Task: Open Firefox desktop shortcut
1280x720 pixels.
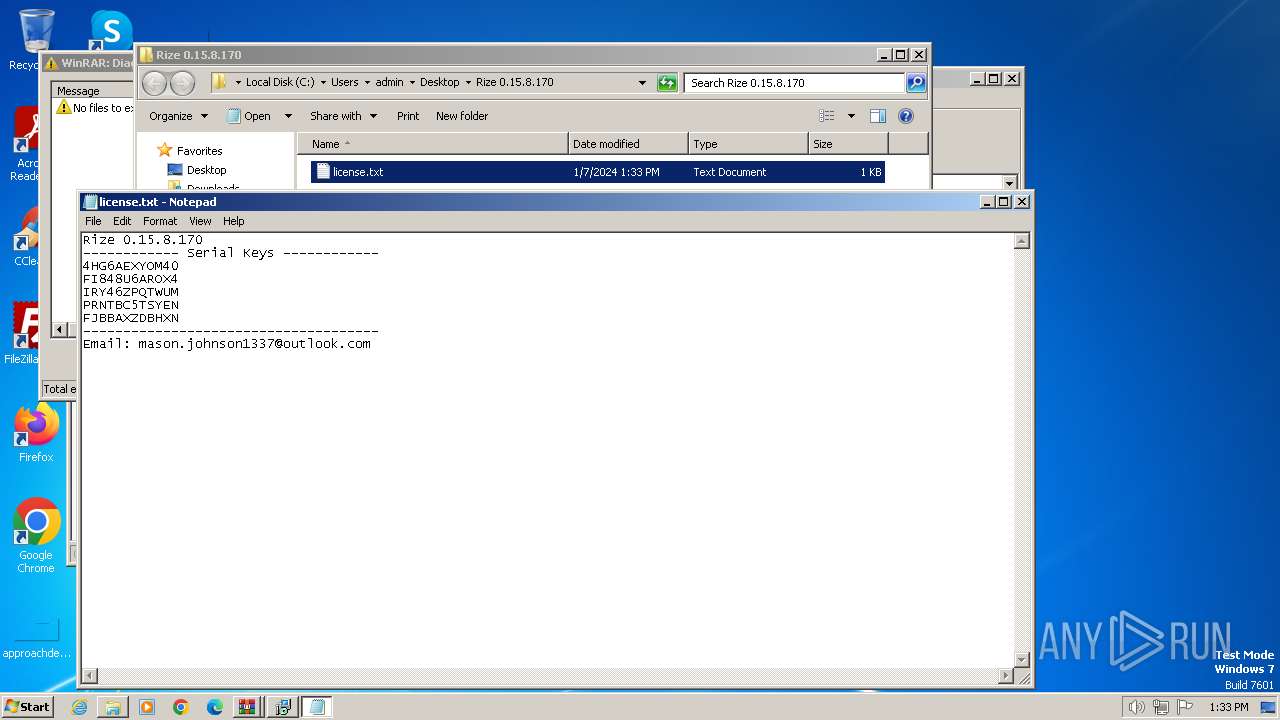Action: tap(36, 434)
